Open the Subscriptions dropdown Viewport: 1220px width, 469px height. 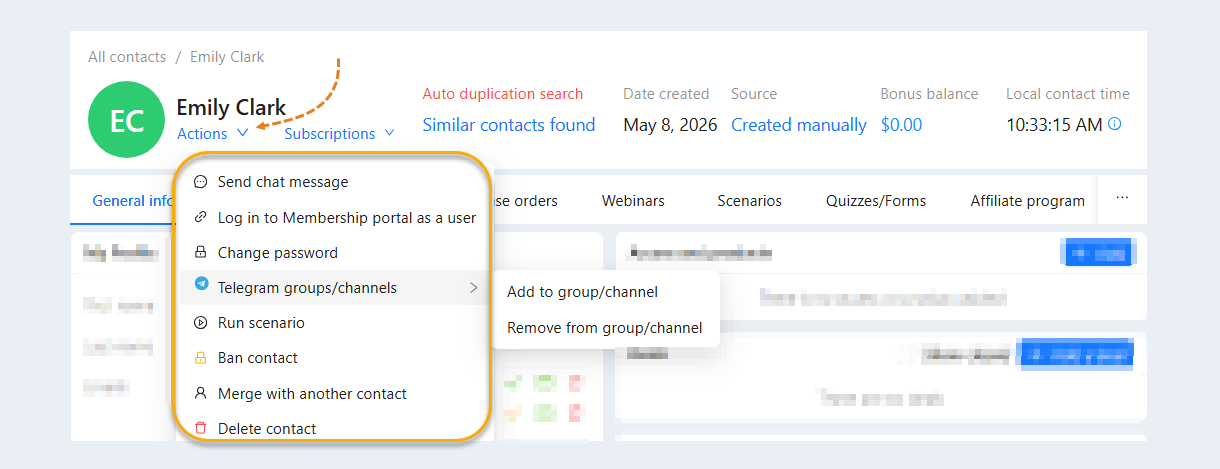click(340, 133)
